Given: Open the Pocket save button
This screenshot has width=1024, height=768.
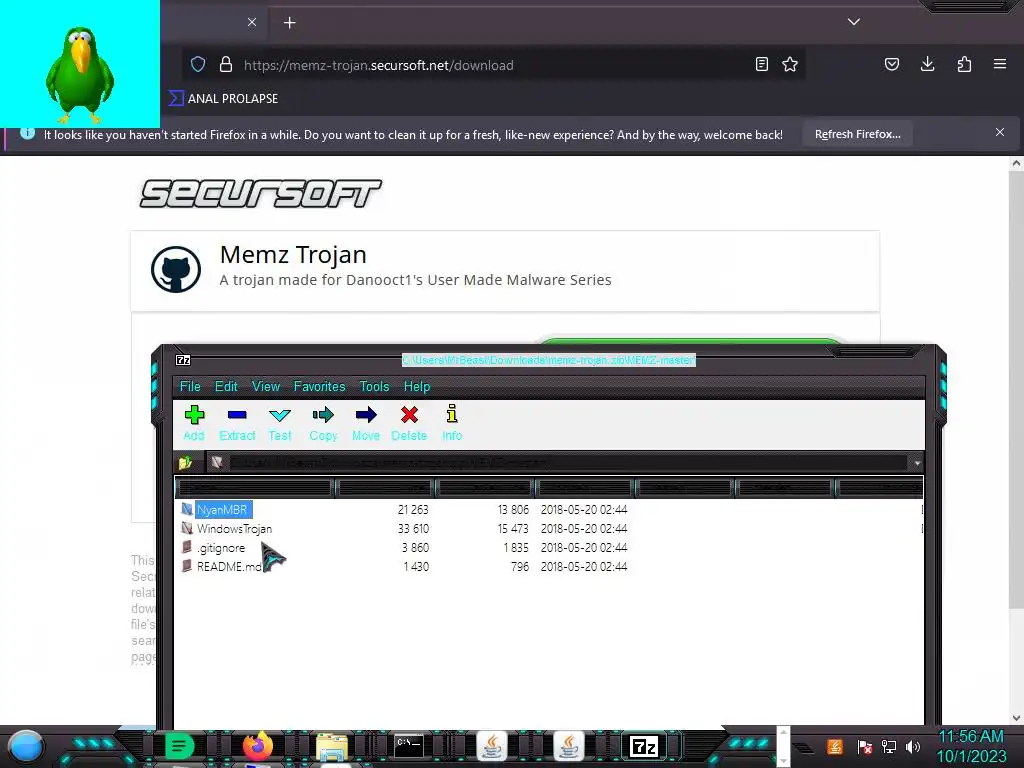Looking at the screenshot, I should point(891,64).
